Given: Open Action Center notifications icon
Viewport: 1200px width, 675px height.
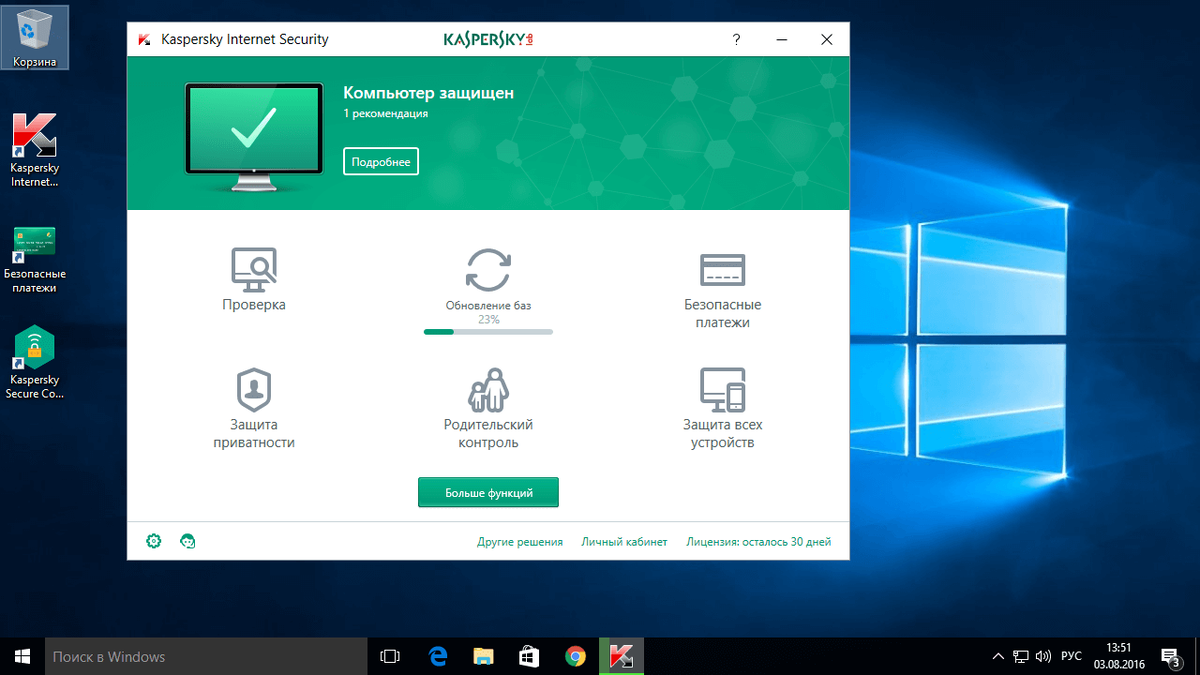Looking at the screenshot, I should coord(1169,656).
